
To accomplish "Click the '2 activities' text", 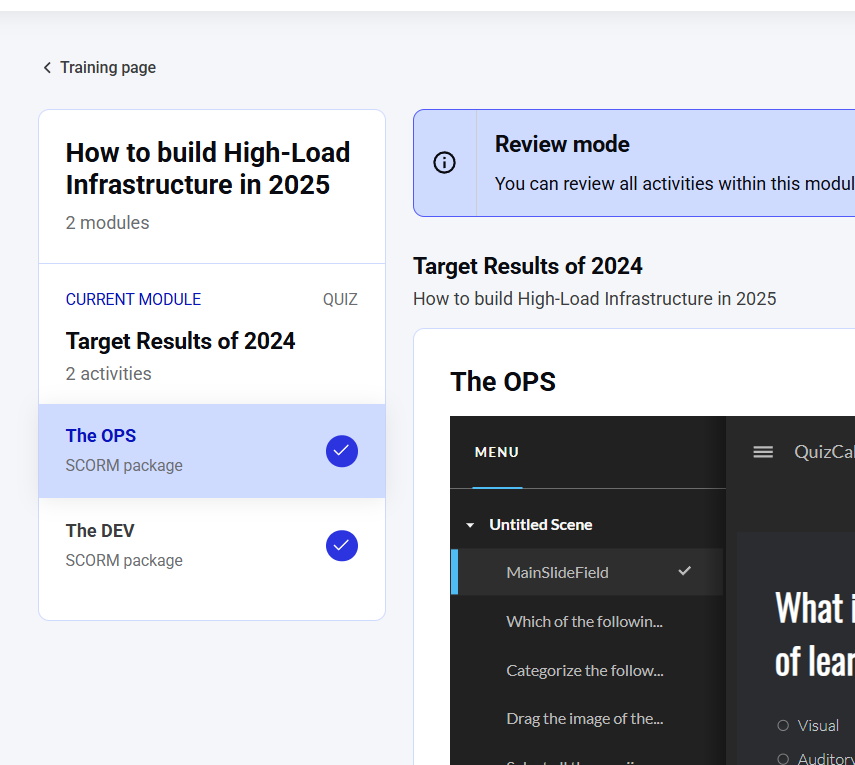I will click(109, 374).
